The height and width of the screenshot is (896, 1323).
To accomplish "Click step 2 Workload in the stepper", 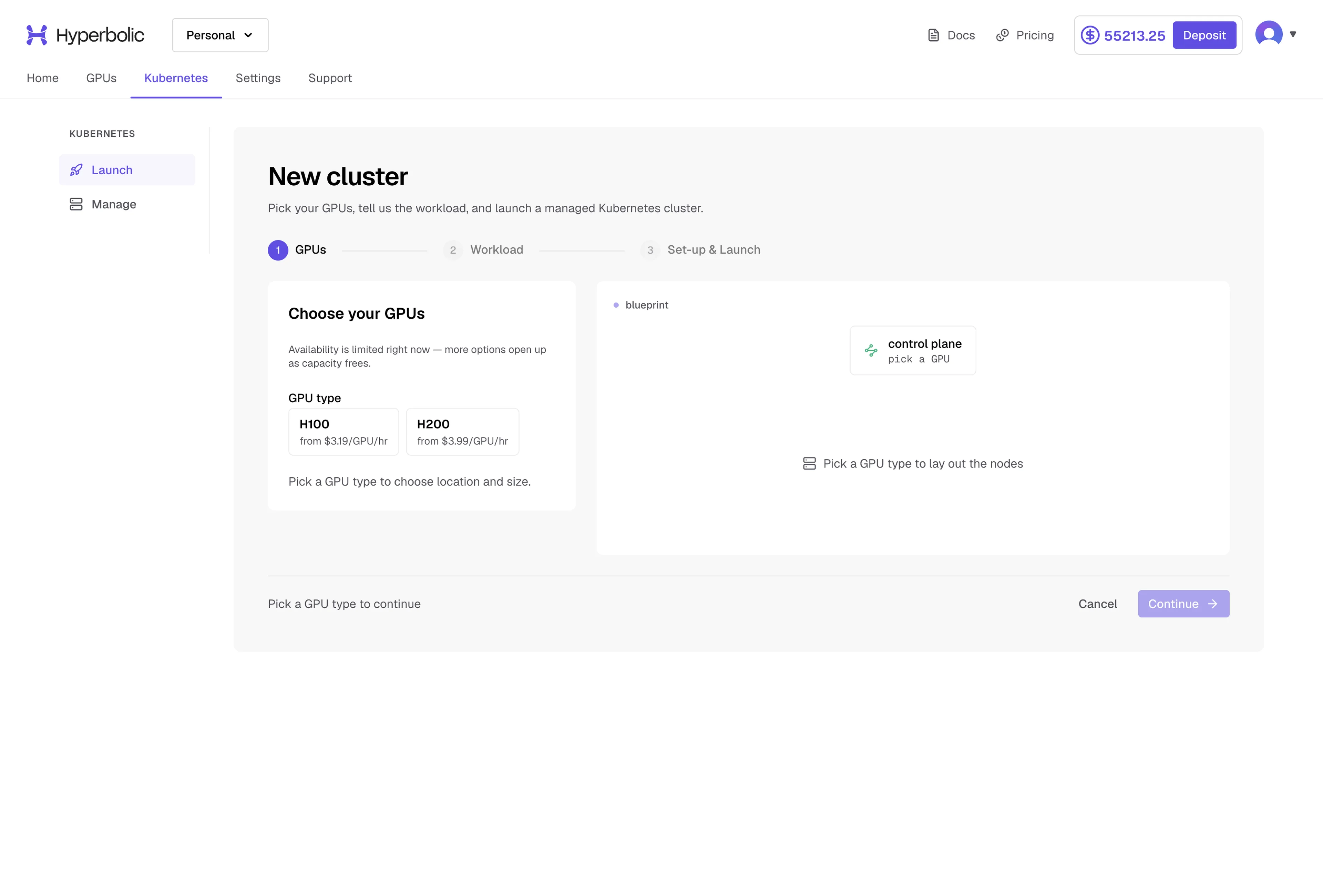I will tap(483, 250).
